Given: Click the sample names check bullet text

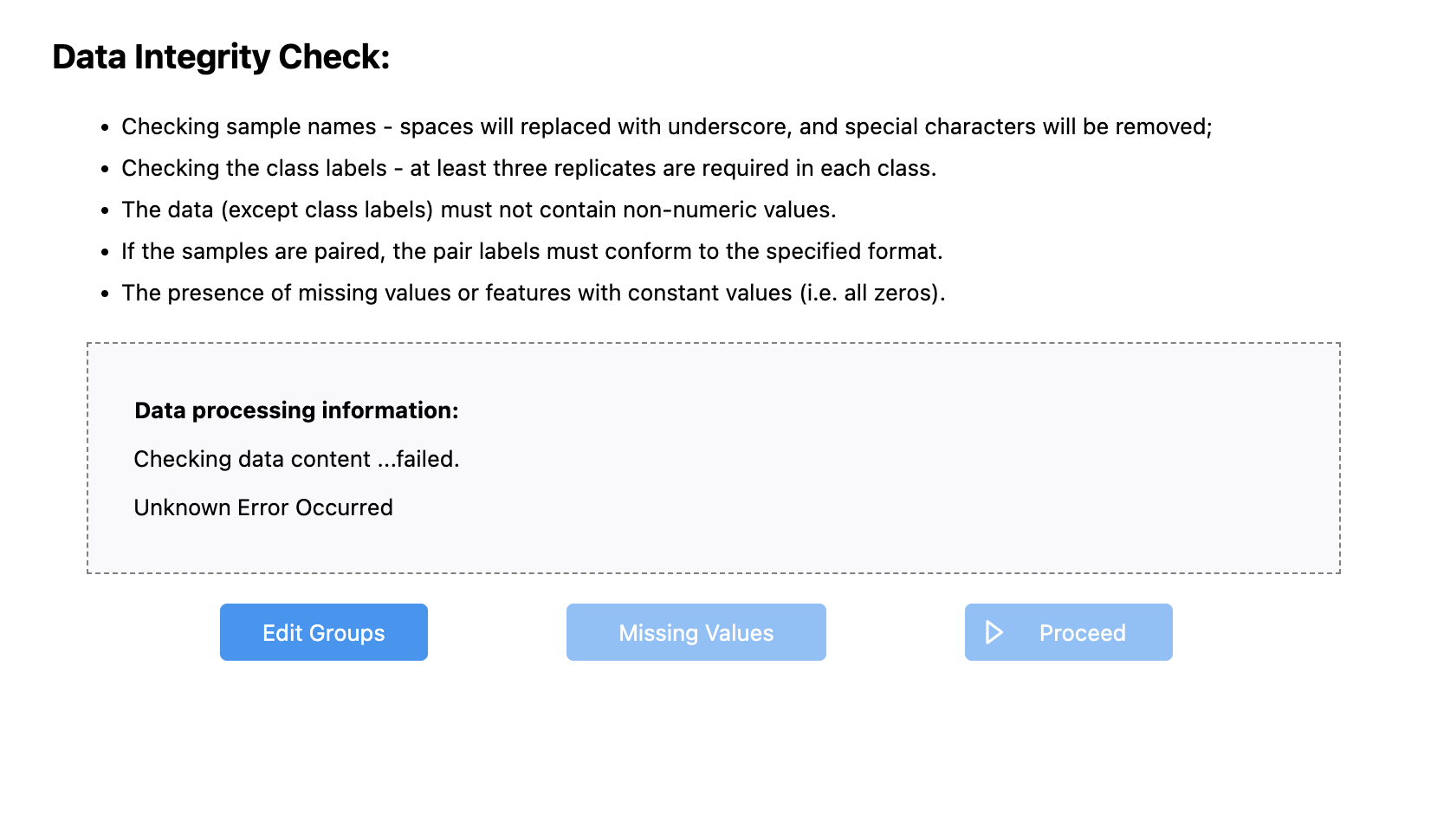Looking at the screenshot, I should click(x=667, y=126).
